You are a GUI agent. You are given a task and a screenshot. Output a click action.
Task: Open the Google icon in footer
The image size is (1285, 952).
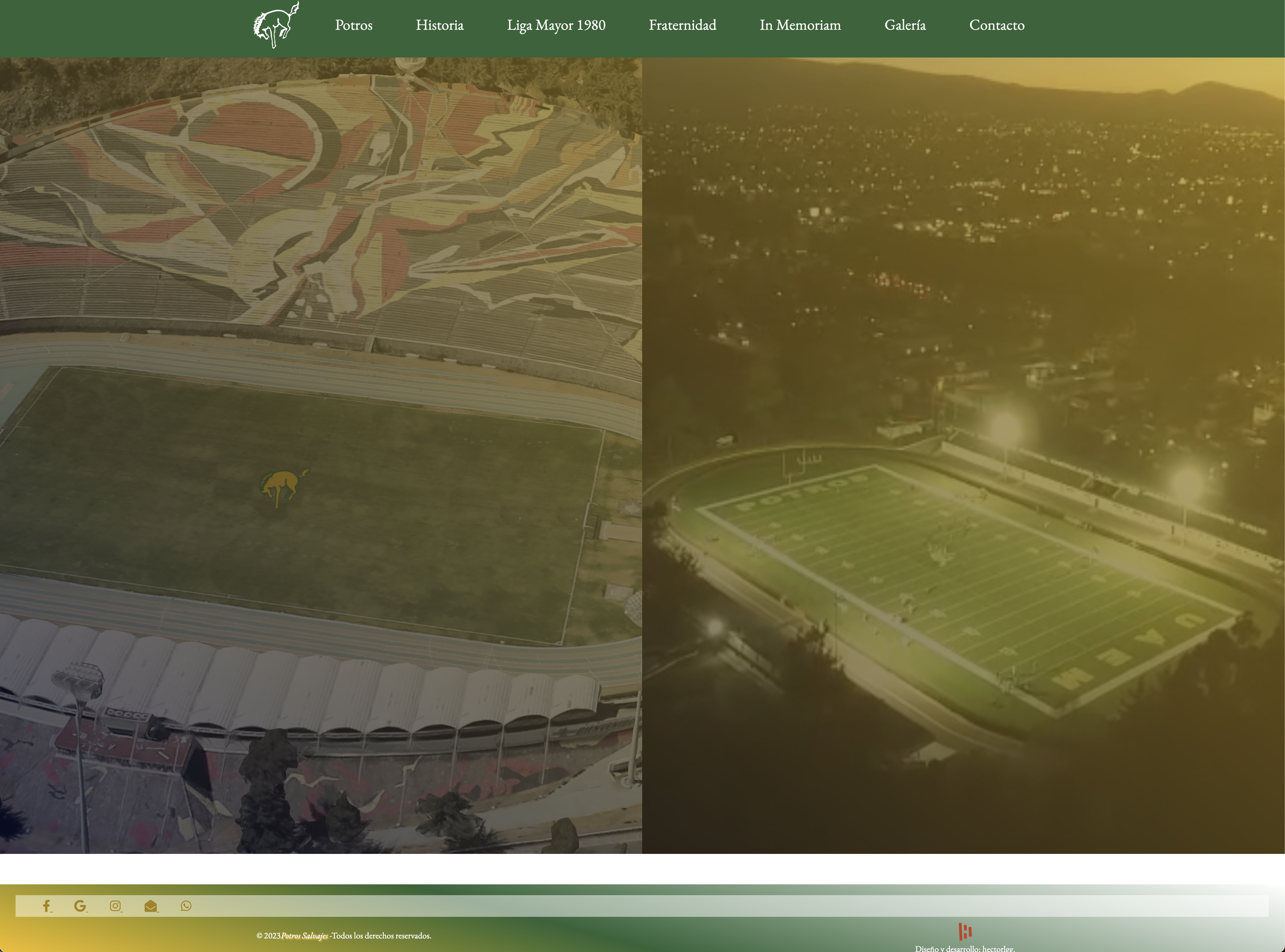(80, 906)
